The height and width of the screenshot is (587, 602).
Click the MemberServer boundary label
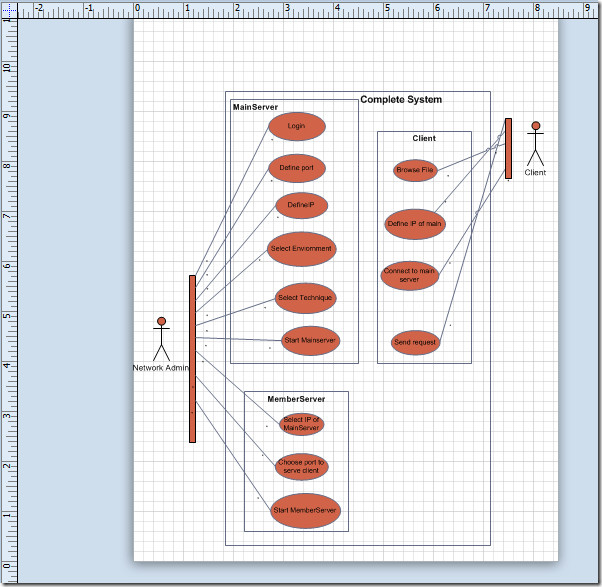tap(296, 399)
